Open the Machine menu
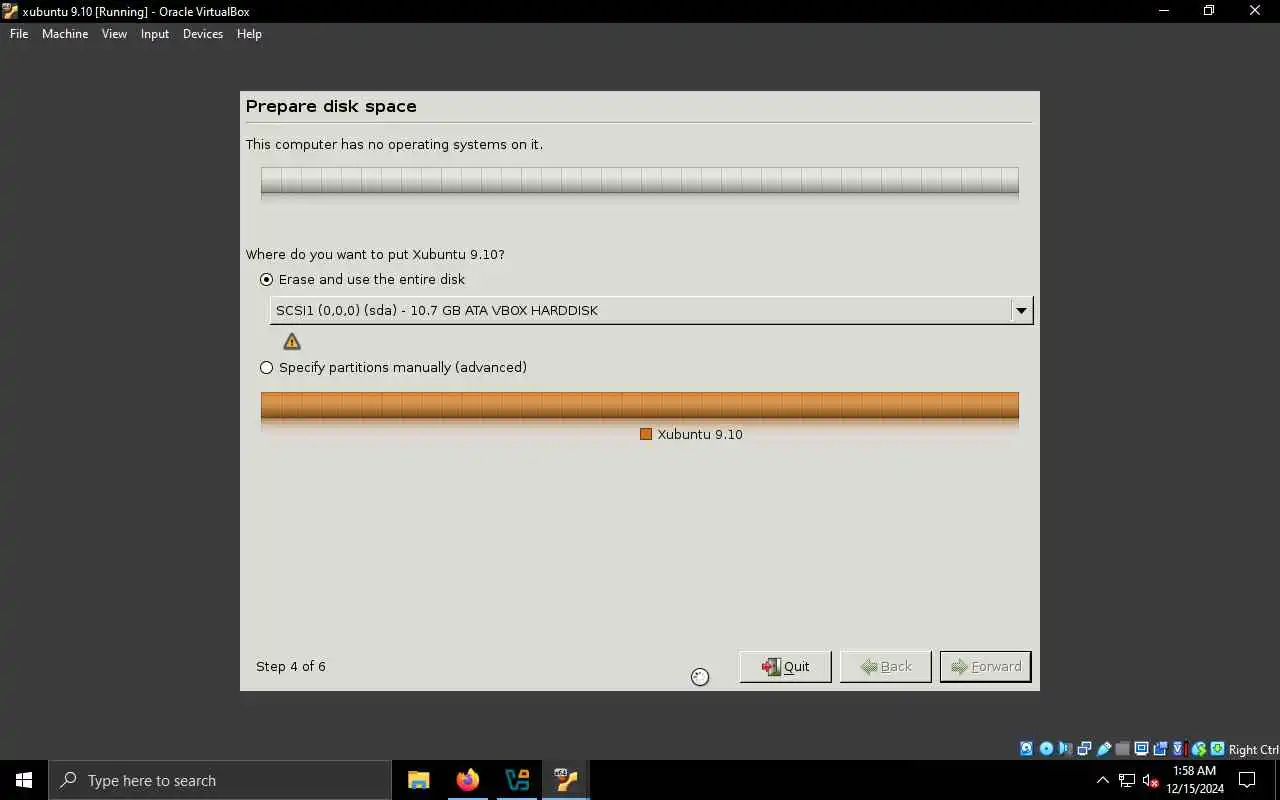The image size is (1280, 800). pos(65,34)
